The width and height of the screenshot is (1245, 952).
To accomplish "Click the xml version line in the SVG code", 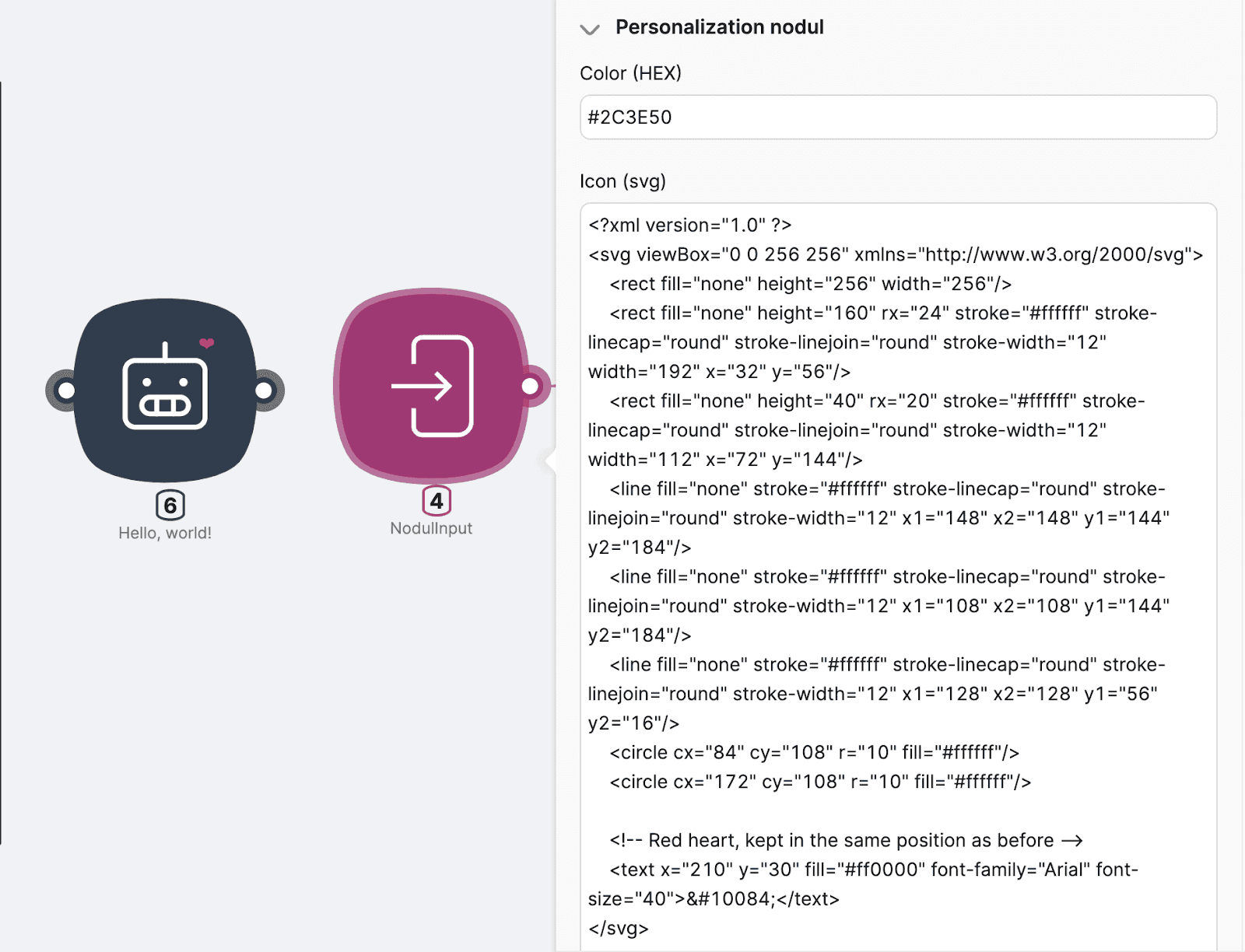I will (689, 226).
